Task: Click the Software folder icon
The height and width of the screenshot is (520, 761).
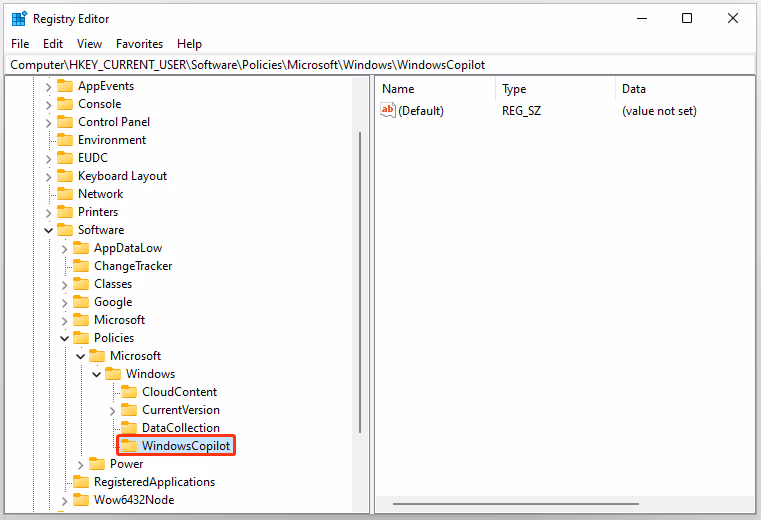Action: 65,230
